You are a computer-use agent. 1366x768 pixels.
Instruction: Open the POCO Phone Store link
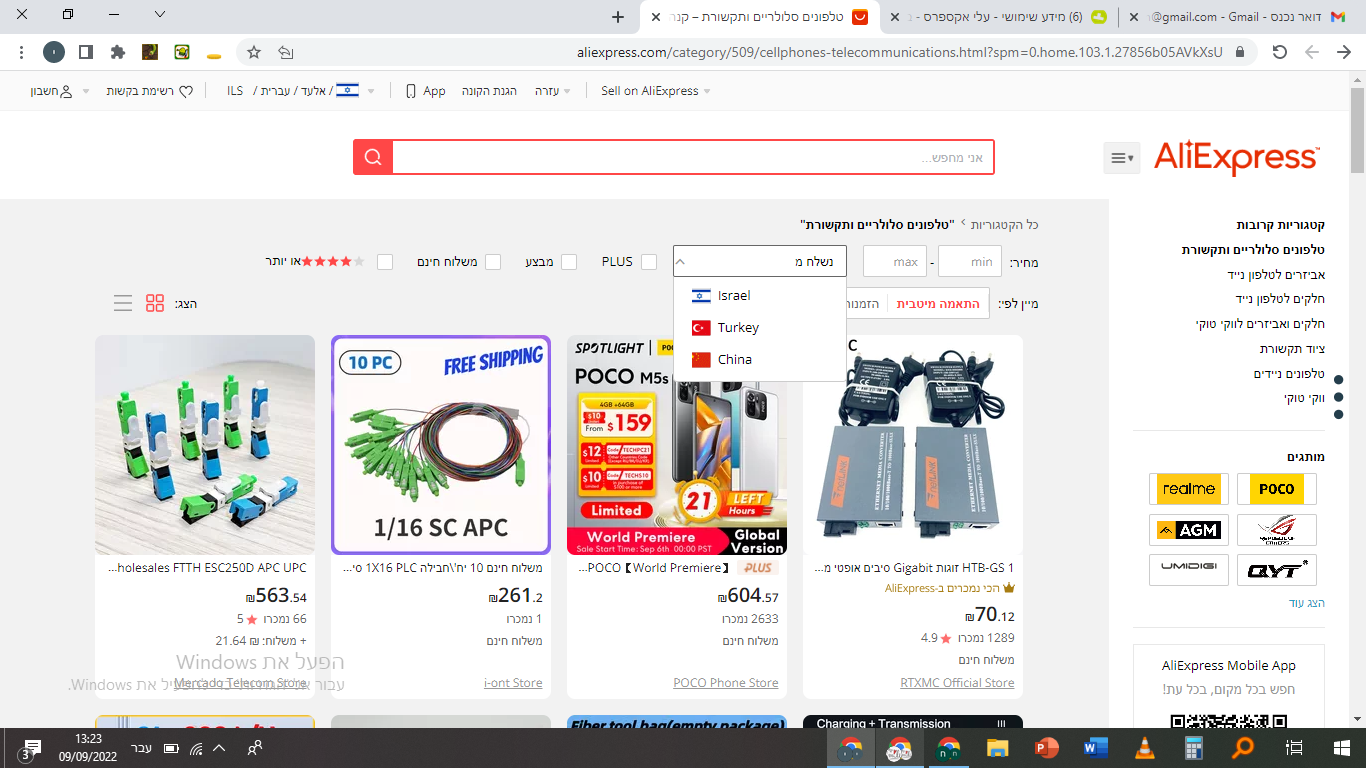pyautogui.click(x=726, y=683)
